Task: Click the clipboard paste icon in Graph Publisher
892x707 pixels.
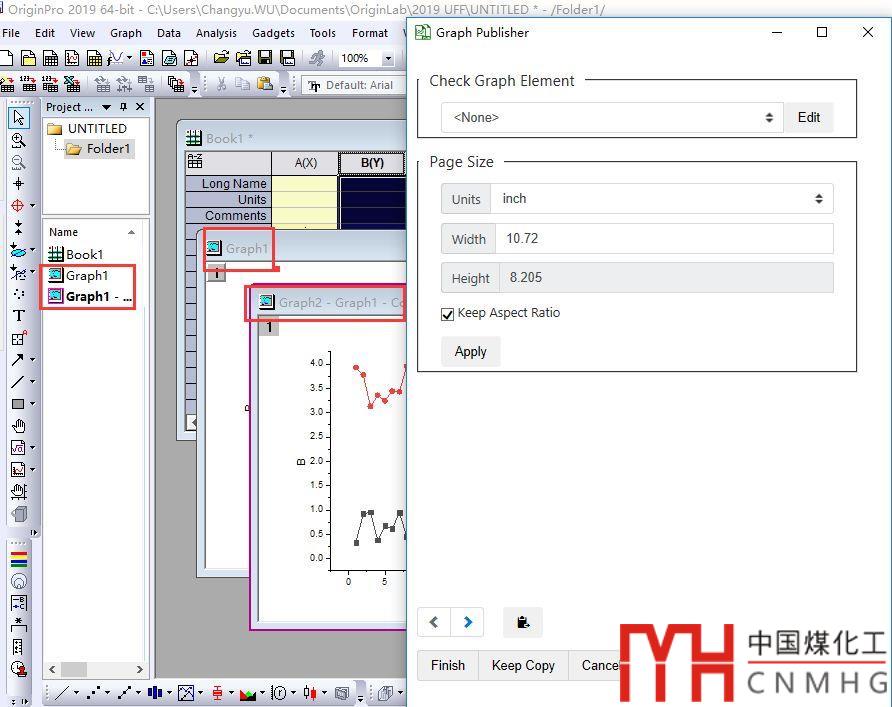Action: point(523,622)
